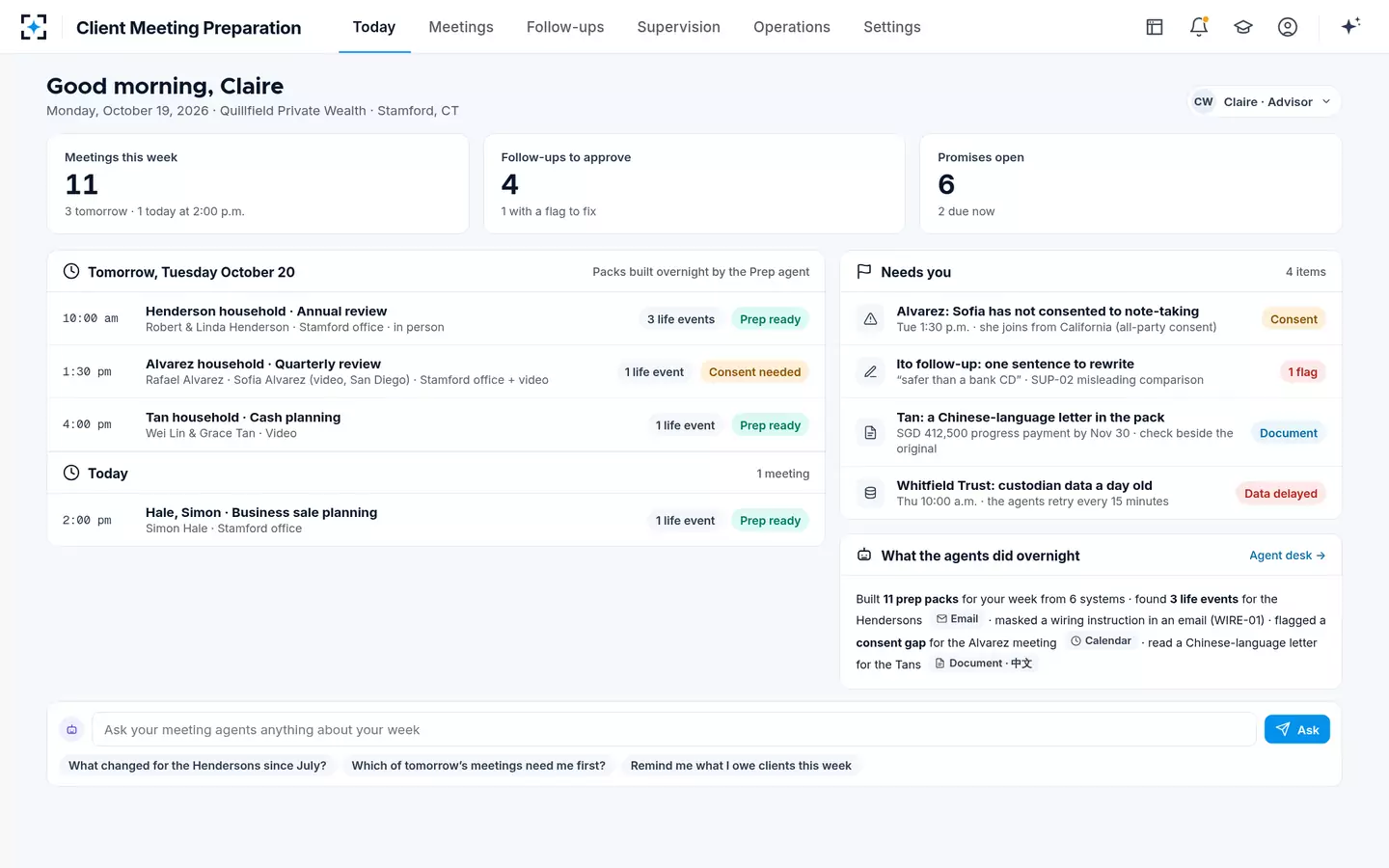
Task: Focus the 'Ask your meeting agents anything' field
Action: pyautogui.click(x=673, y=729)
